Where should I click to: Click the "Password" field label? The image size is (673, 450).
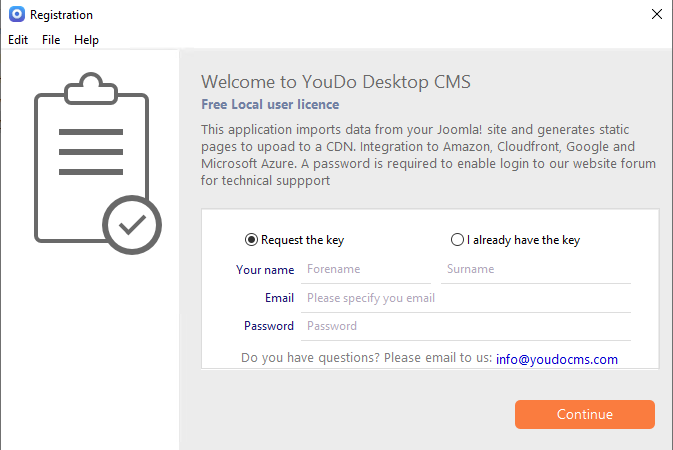(x=269, y=326)
